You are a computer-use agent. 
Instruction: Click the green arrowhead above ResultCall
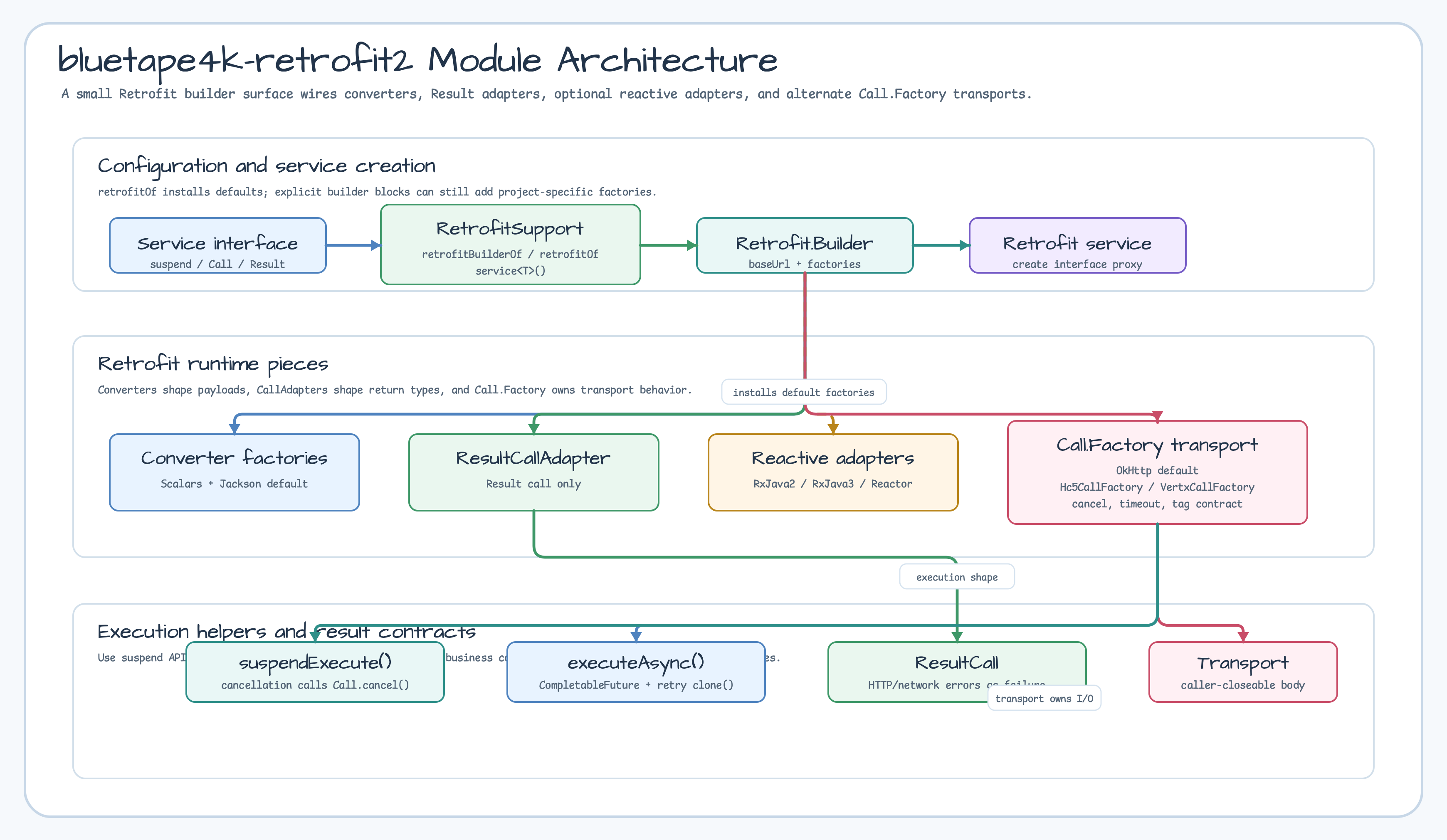(x=957, y=636)
